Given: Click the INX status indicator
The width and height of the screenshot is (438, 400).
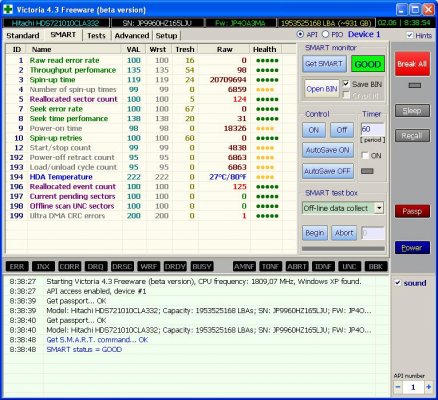Looking at the screenshot, I should click(x=43, y=266).
